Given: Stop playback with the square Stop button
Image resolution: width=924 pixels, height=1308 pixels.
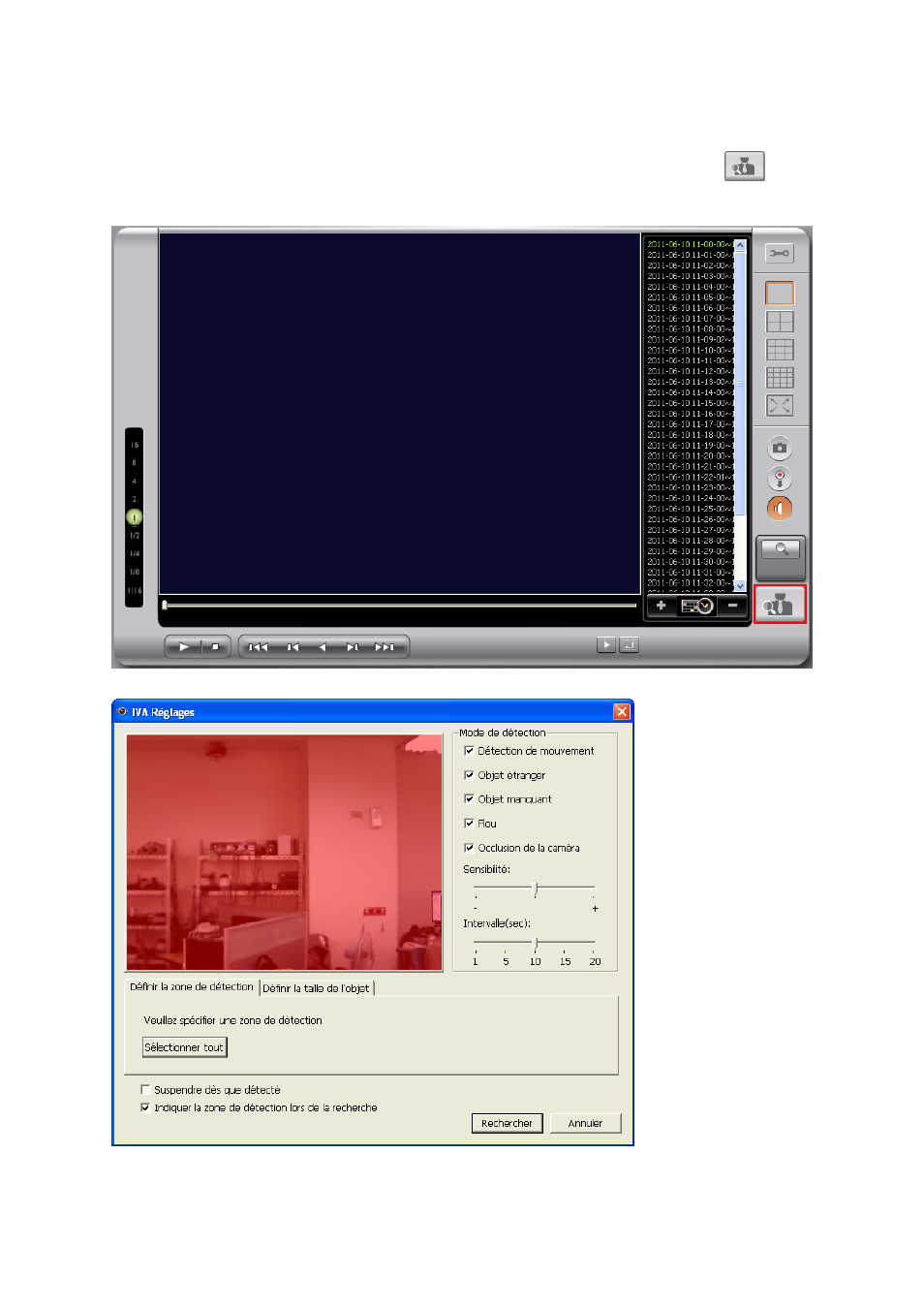Looking at the screenshot, I should 215,646.
